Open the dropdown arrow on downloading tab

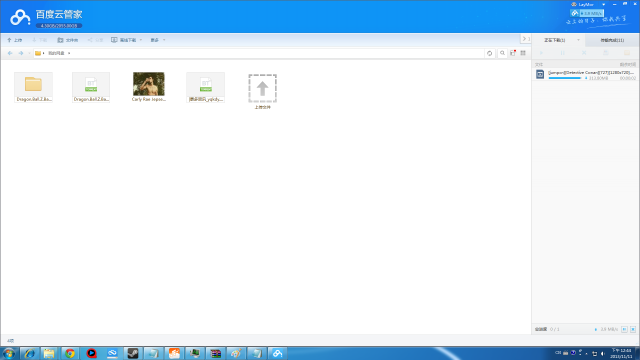(578, 40)
